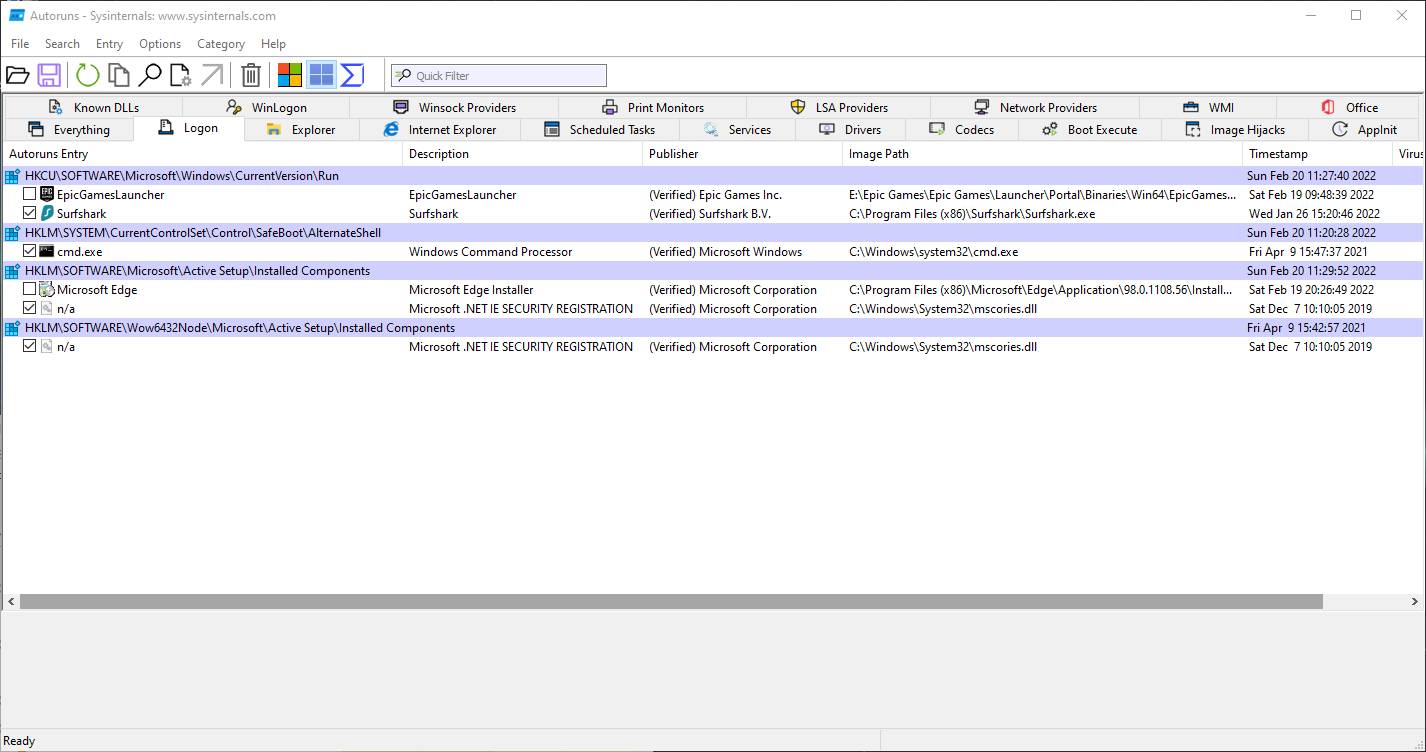Switch to the LSA Providers tab
This screenshot has height=752, width=1426.
tap(838, 108)
